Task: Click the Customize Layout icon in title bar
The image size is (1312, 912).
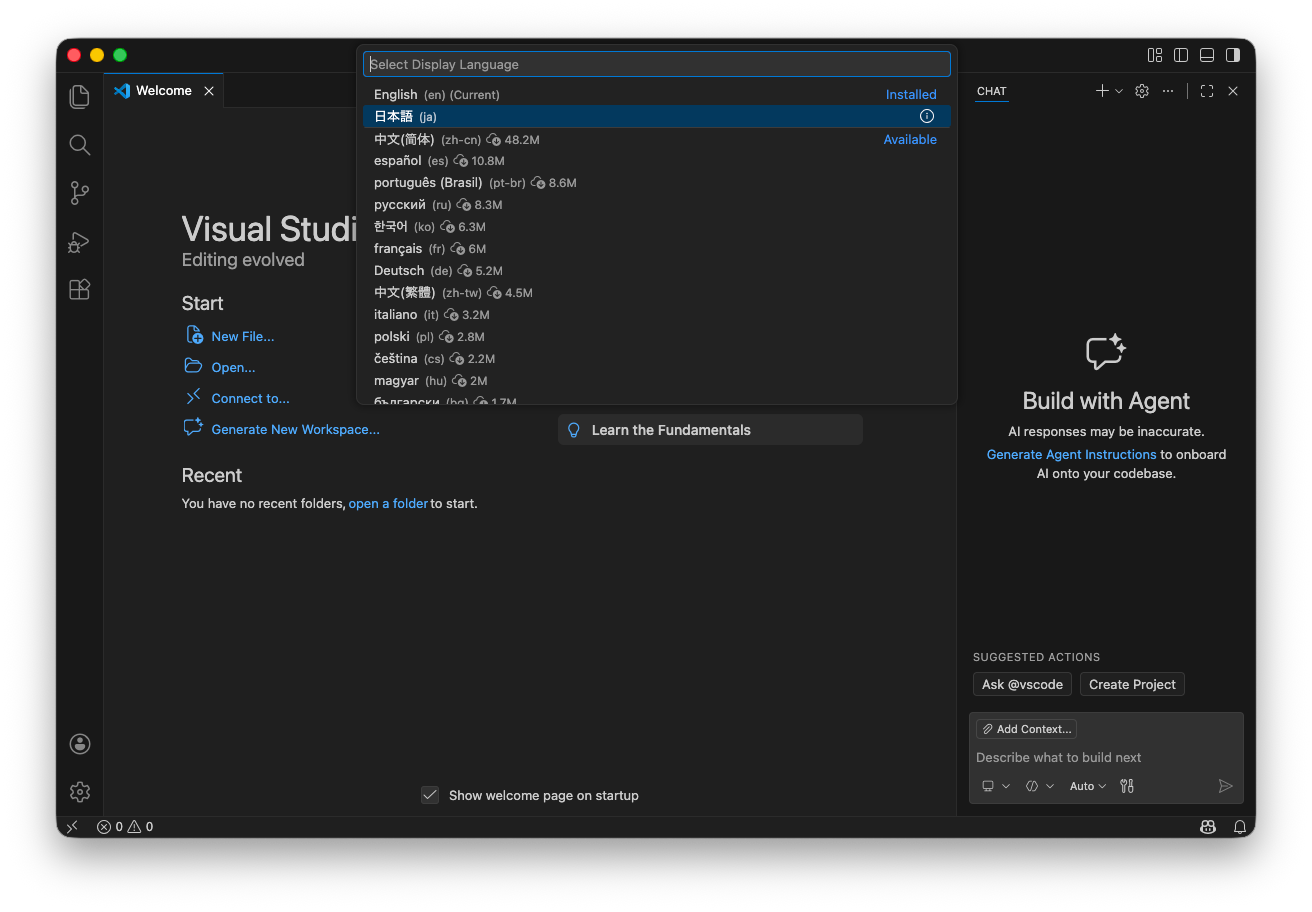Action: coord(1155,55)
